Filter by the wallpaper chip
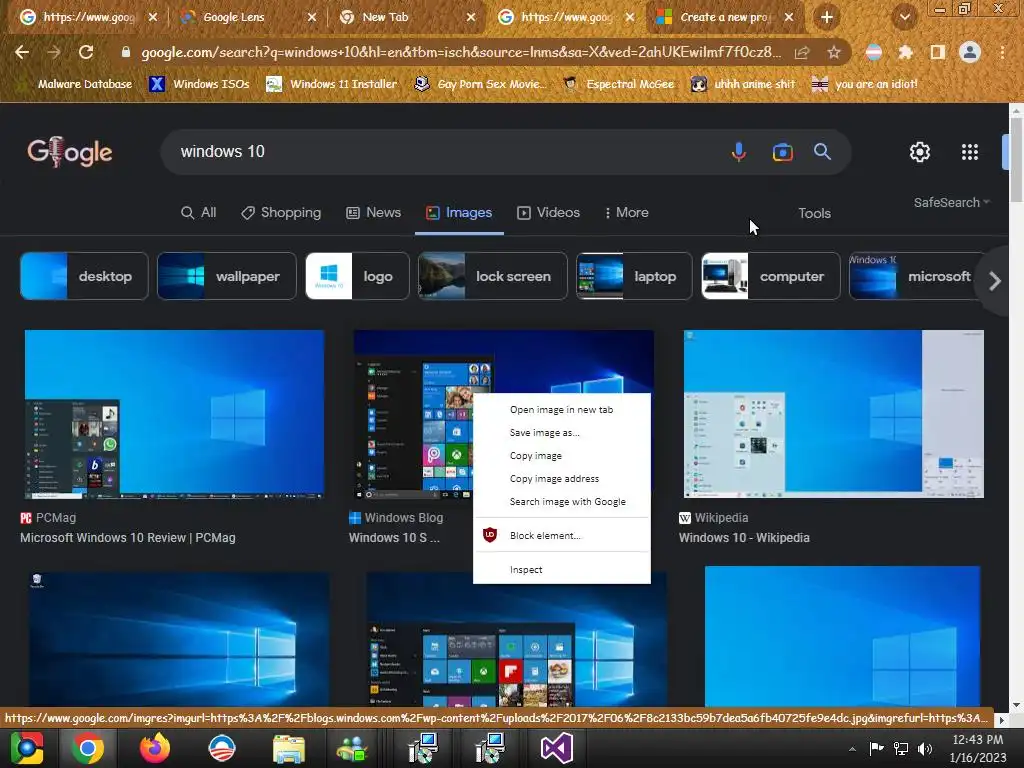 click(x=227, y=276)
